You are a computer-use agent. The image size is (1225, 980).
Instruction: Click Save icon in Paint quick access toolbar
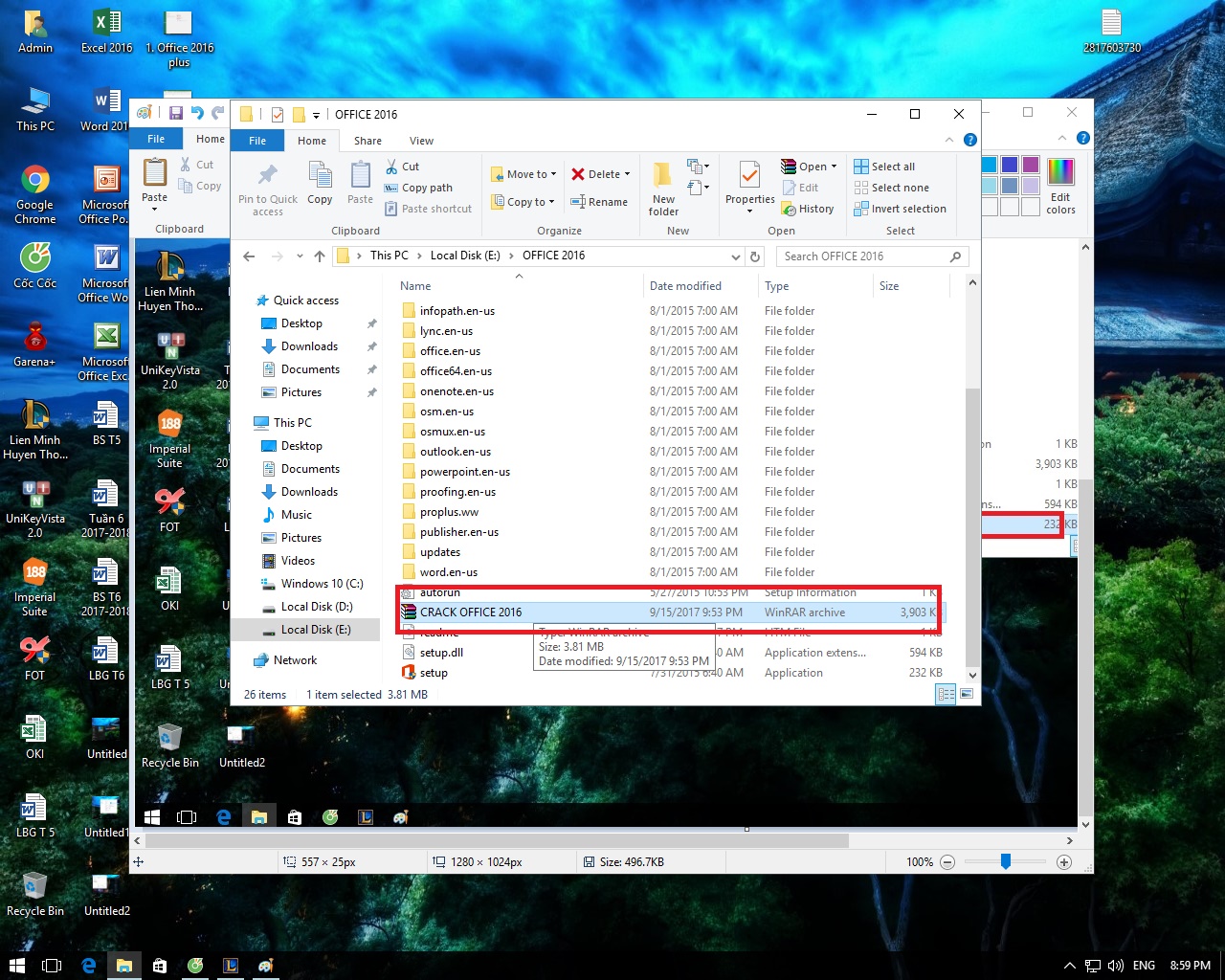pos(175,113)
